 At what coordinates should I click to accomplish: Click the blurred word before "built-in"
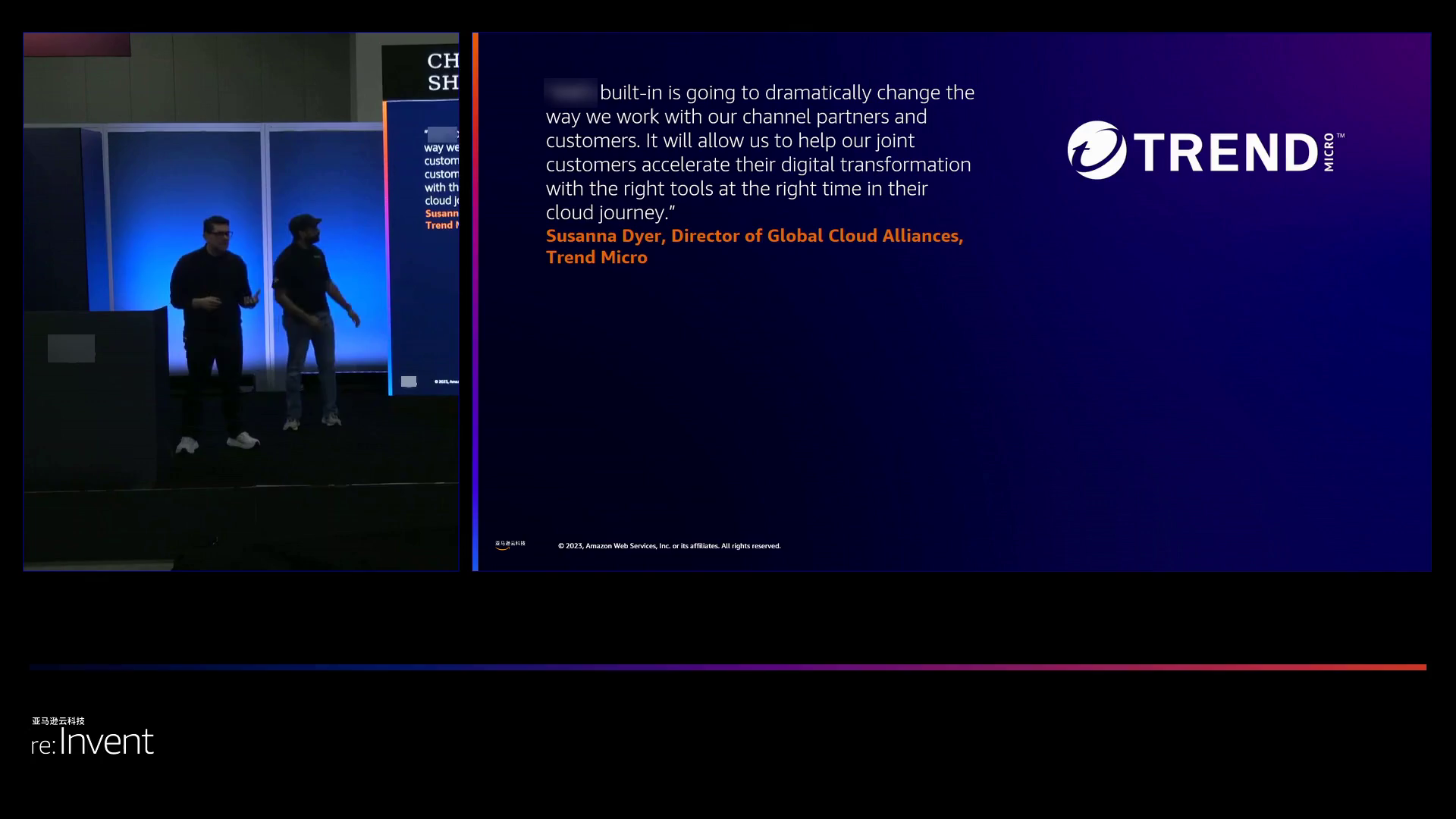[x=570, y=92]
